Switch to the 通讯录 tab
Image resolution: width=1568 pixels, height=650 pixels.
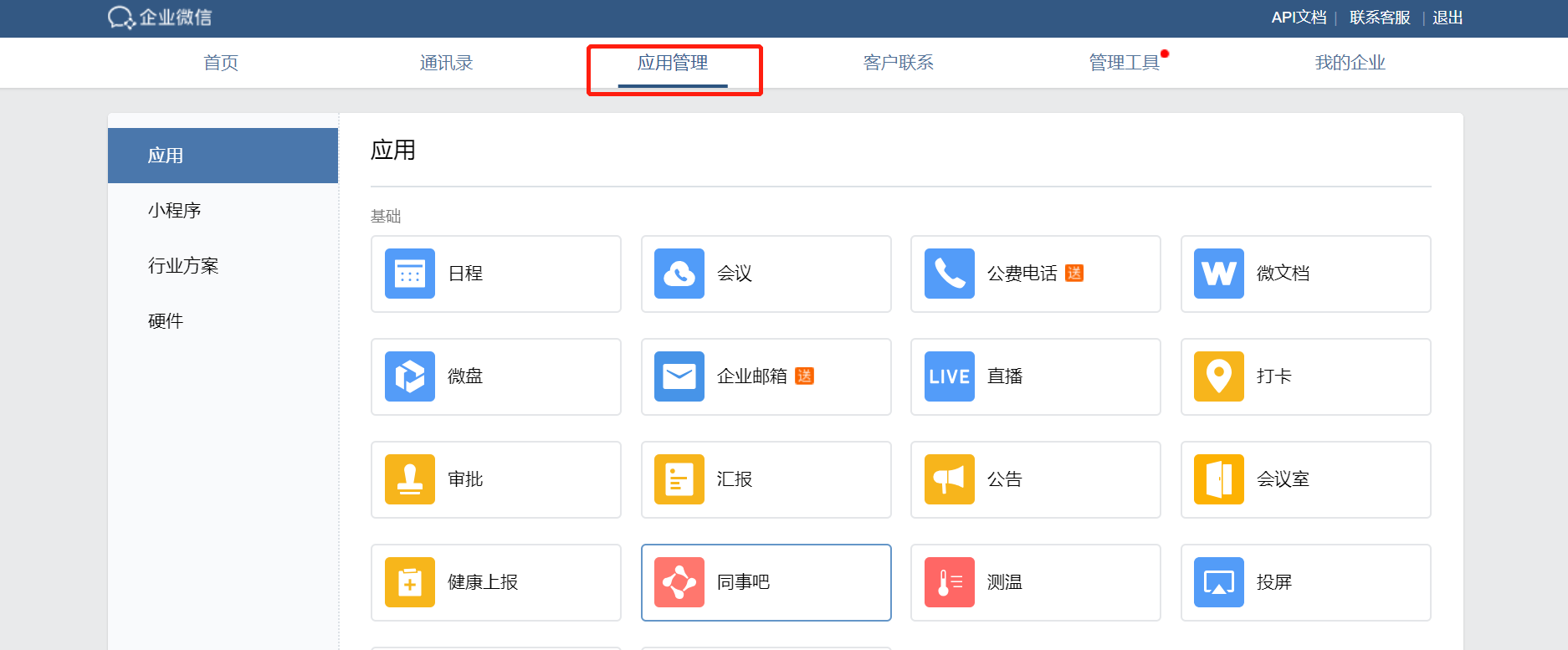click(446, 63)
